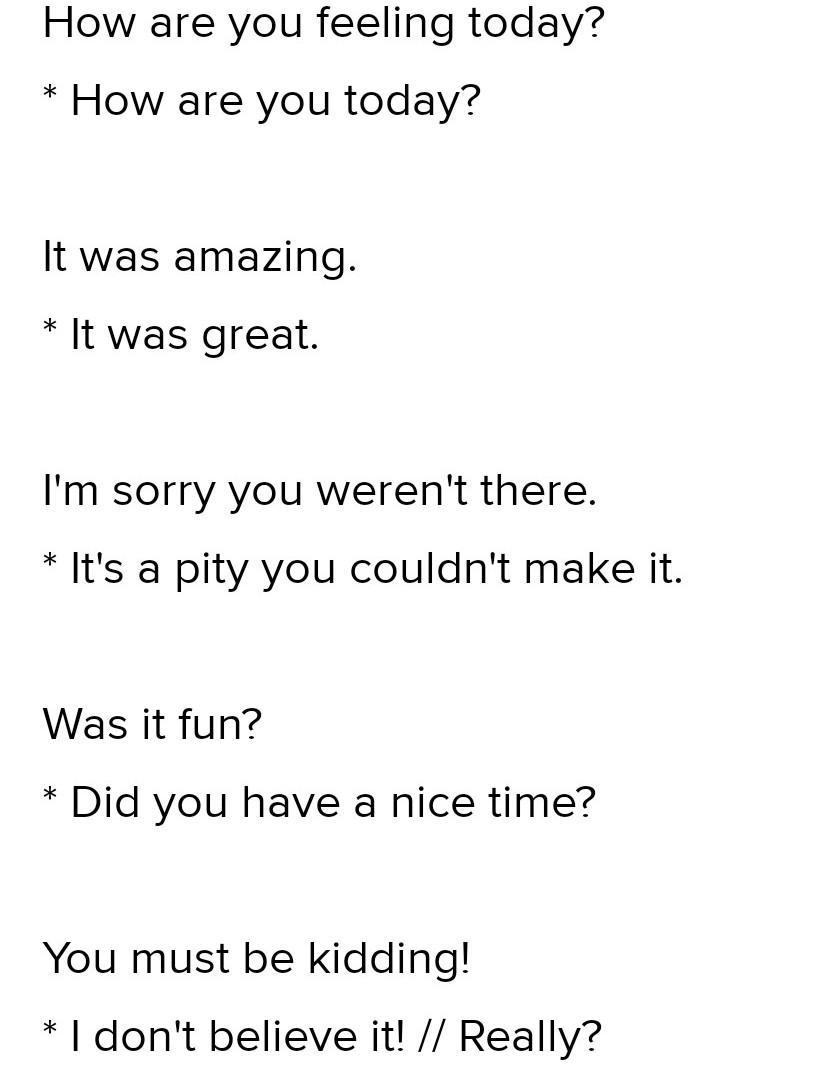Click the asterisk before "Did you have"
This screenshot has height=1087, width=831.
pyautogui.click(x=50, y=796)
